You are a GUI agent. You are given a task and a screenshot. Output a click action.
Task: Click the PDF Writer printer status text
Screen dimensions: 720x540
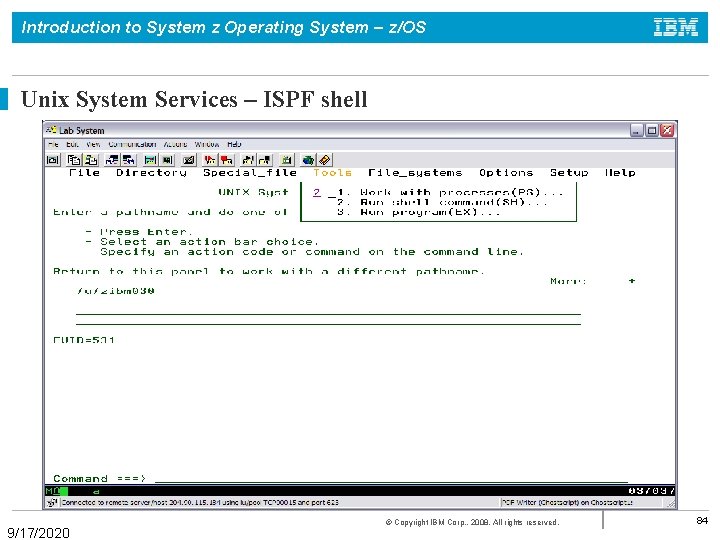tap(567, 502)
